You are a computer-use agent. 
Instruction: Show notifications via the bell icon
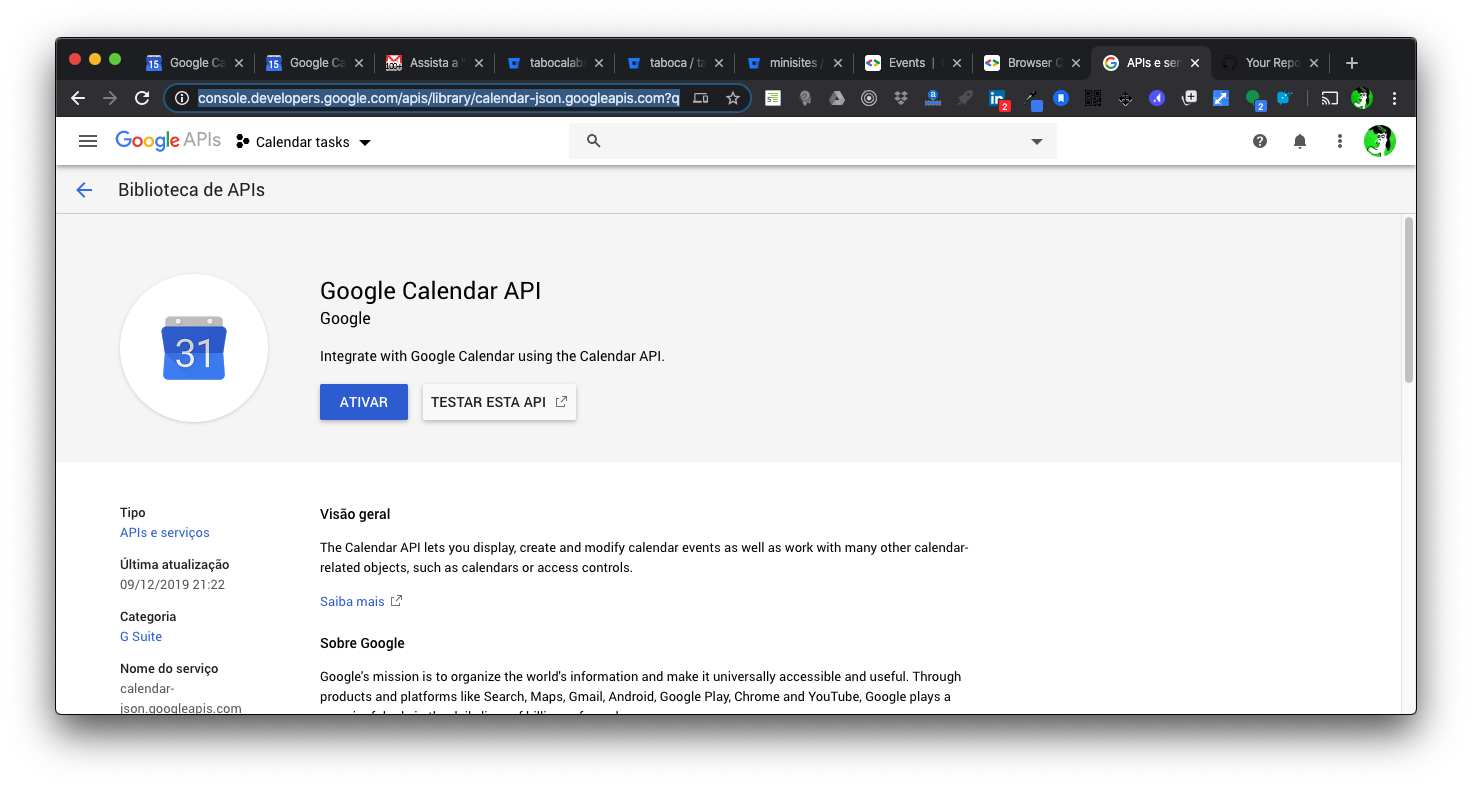[1300, 141]
